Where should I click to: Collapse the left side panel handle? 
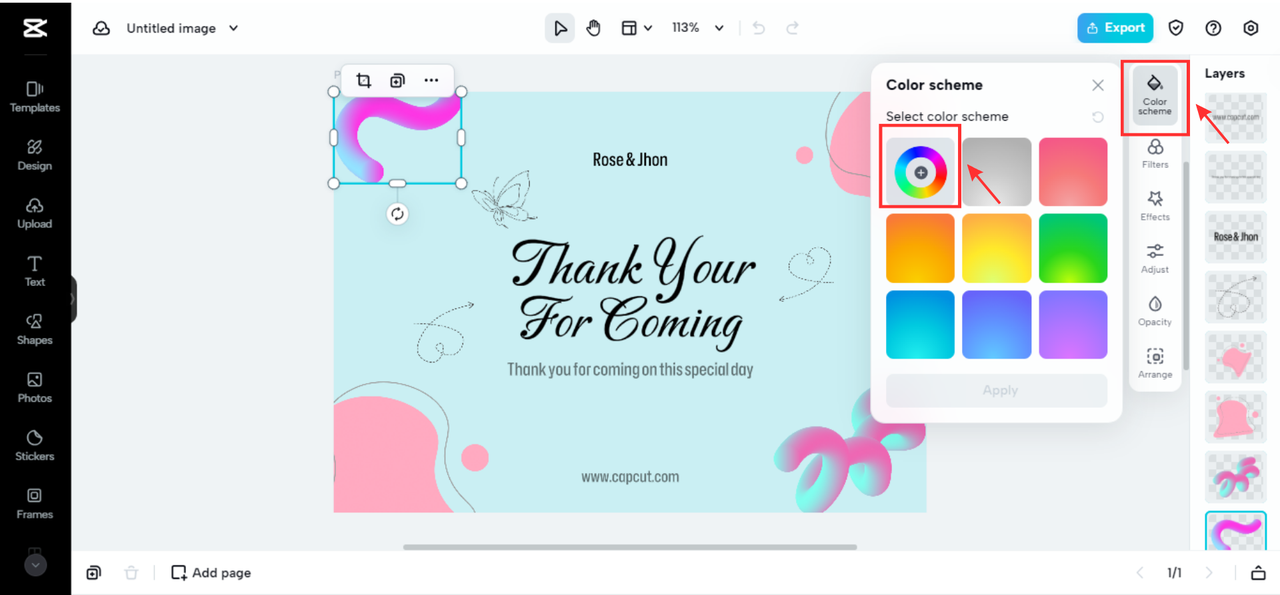(73, 299)
